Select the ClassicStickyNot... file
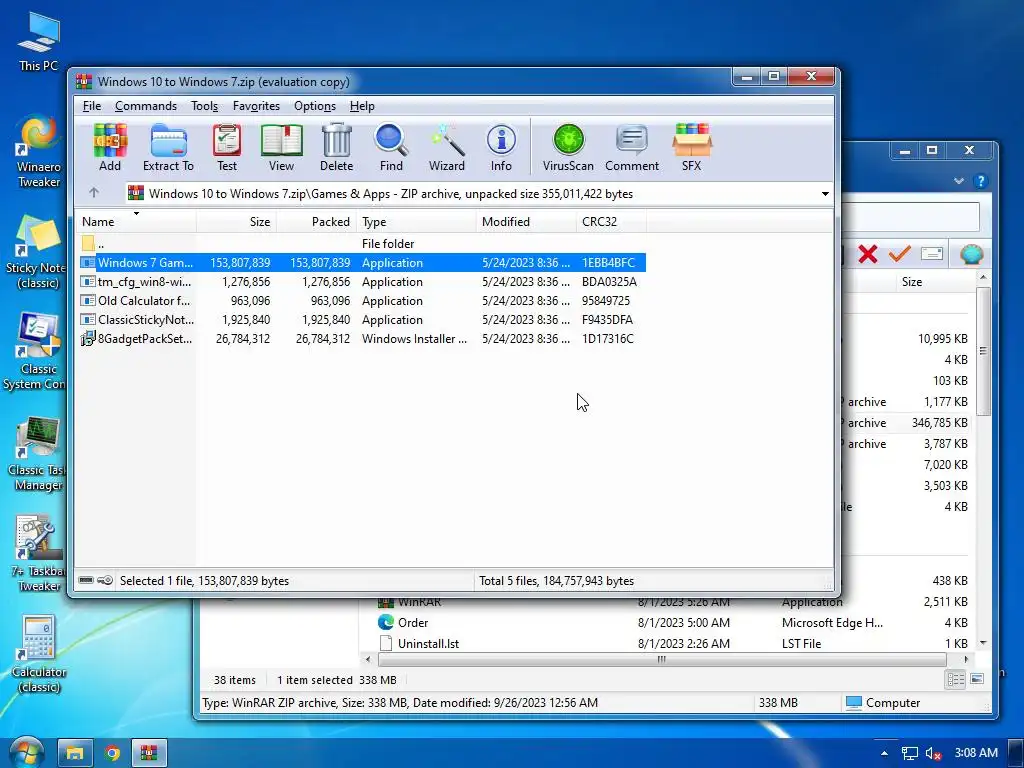The height and width of the screenshot is (768, 1024). click(362, 319)
